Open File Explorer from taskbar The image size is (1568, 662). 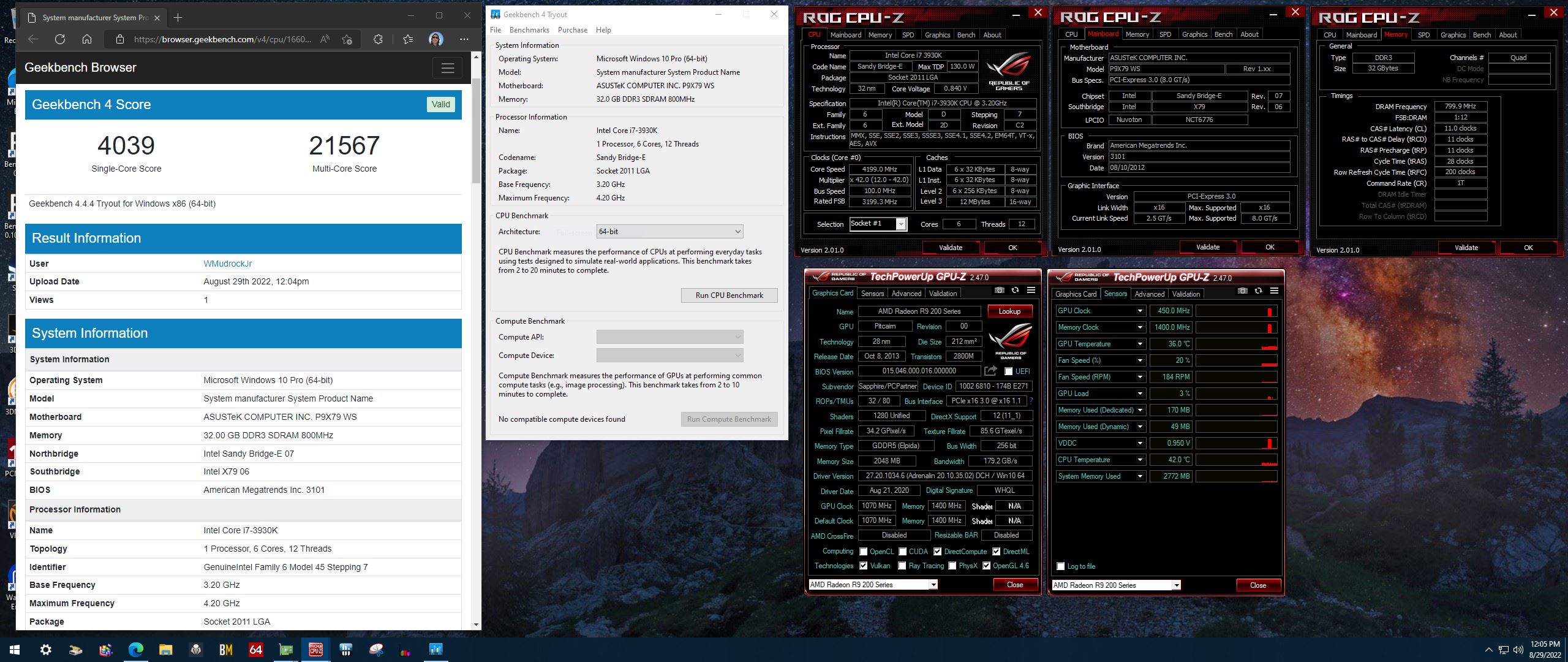[x=165, y=650]
